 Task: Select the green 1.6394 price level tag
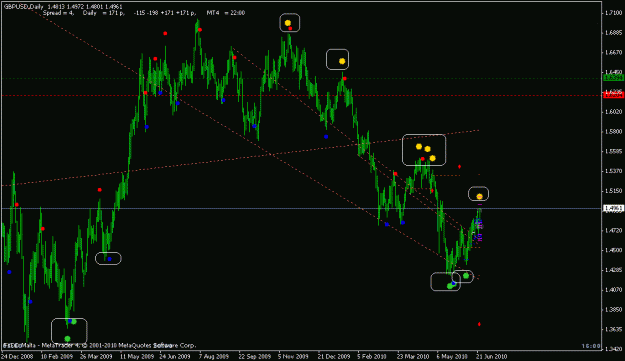pyautogui.click(x=613, y=78)
